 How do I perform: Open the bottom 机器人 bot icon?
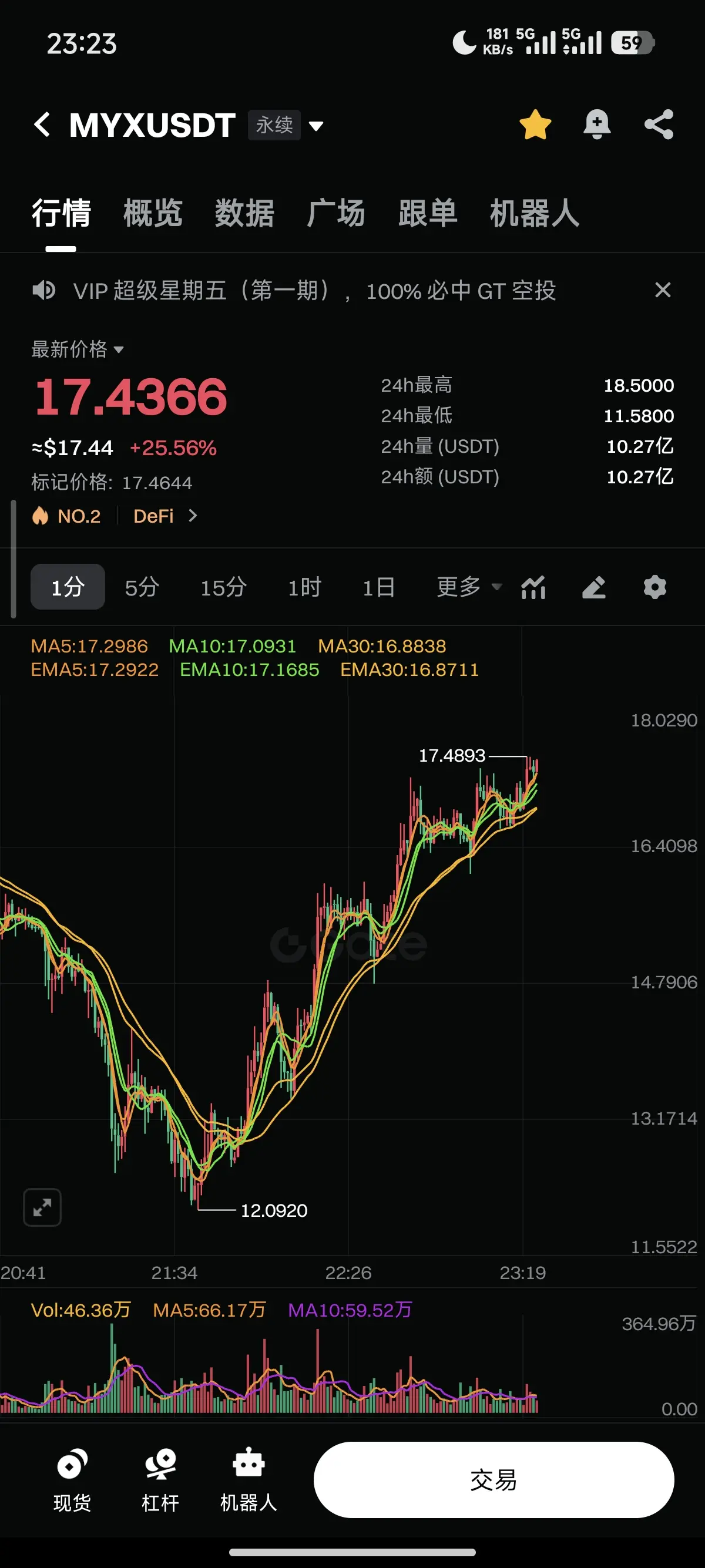coord(249,1479)
